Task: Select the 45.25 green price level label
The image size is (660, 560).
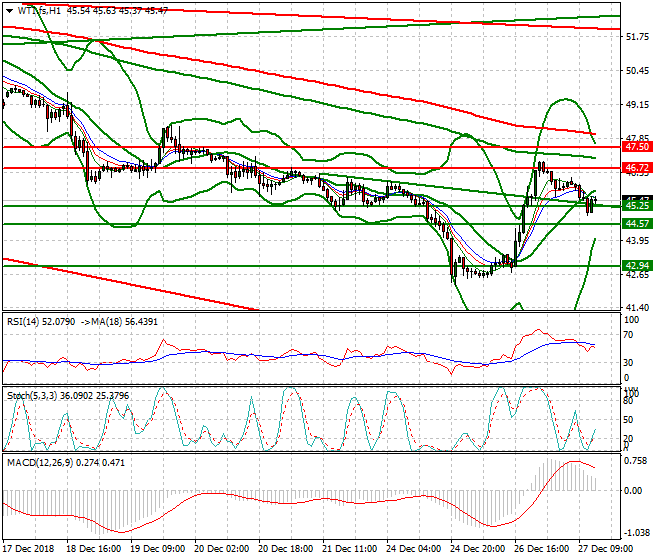Action: pyautogui.click(x=637, y=205)
